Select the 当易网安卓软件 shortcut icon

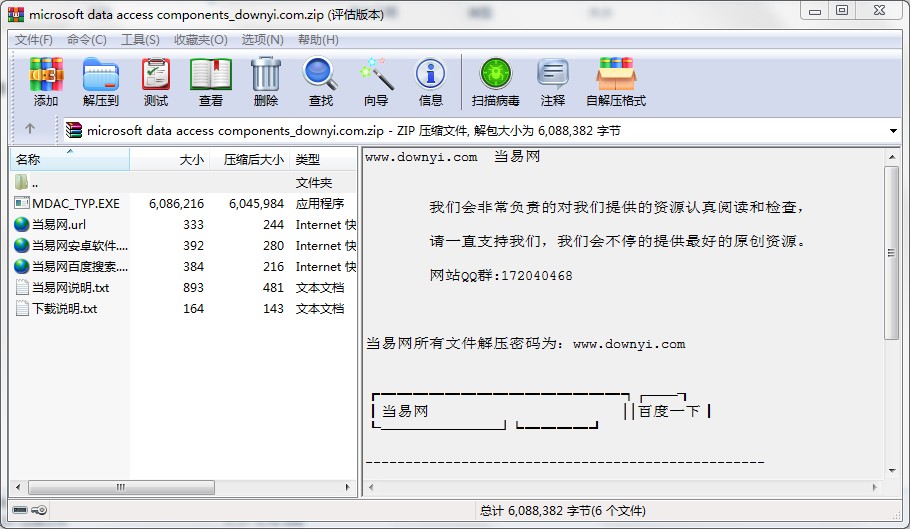[21, 245]
